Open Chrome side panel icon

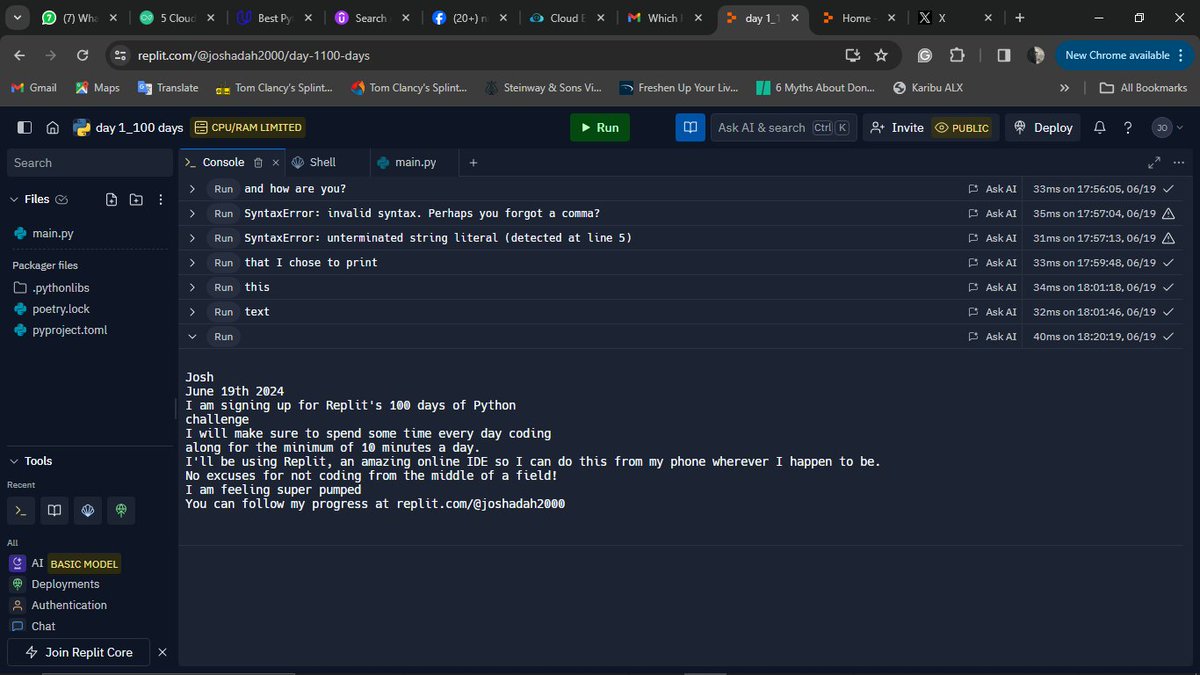1003,56
